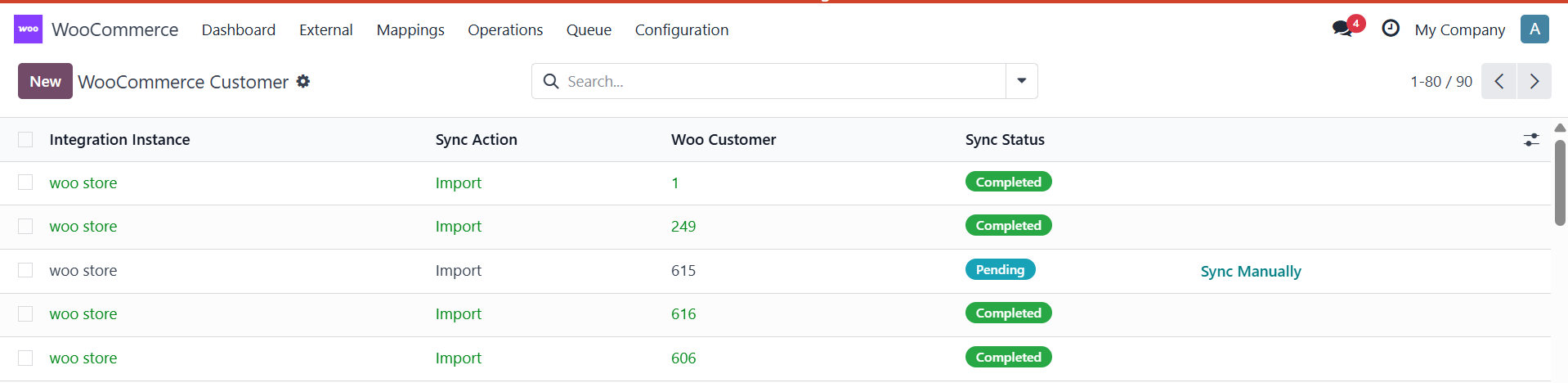Click Completed badge in customer 1 row
The width and height of the screenshot is (1568, 383).
coord(1009,182)
